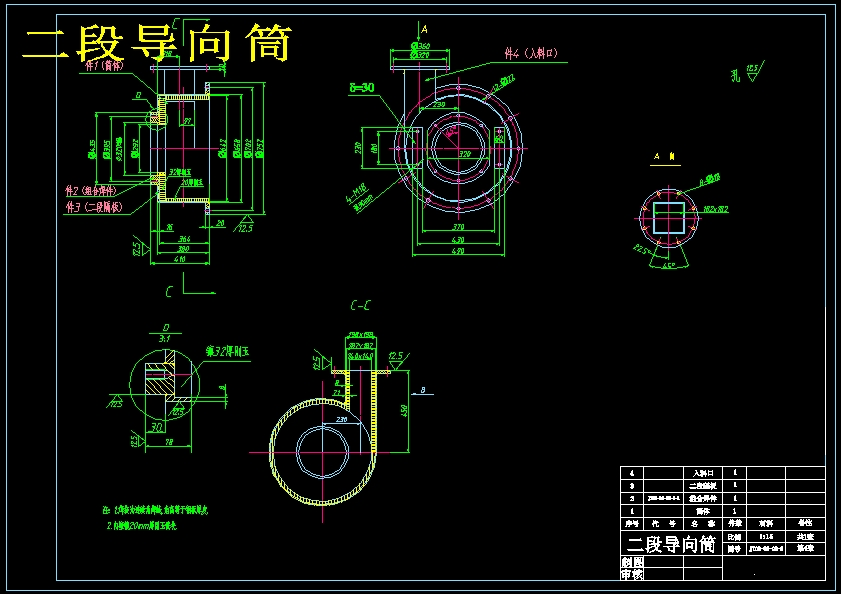Click the 审核 cell in the title block
The width and height of the screenshot is (841, 594).
631,573
